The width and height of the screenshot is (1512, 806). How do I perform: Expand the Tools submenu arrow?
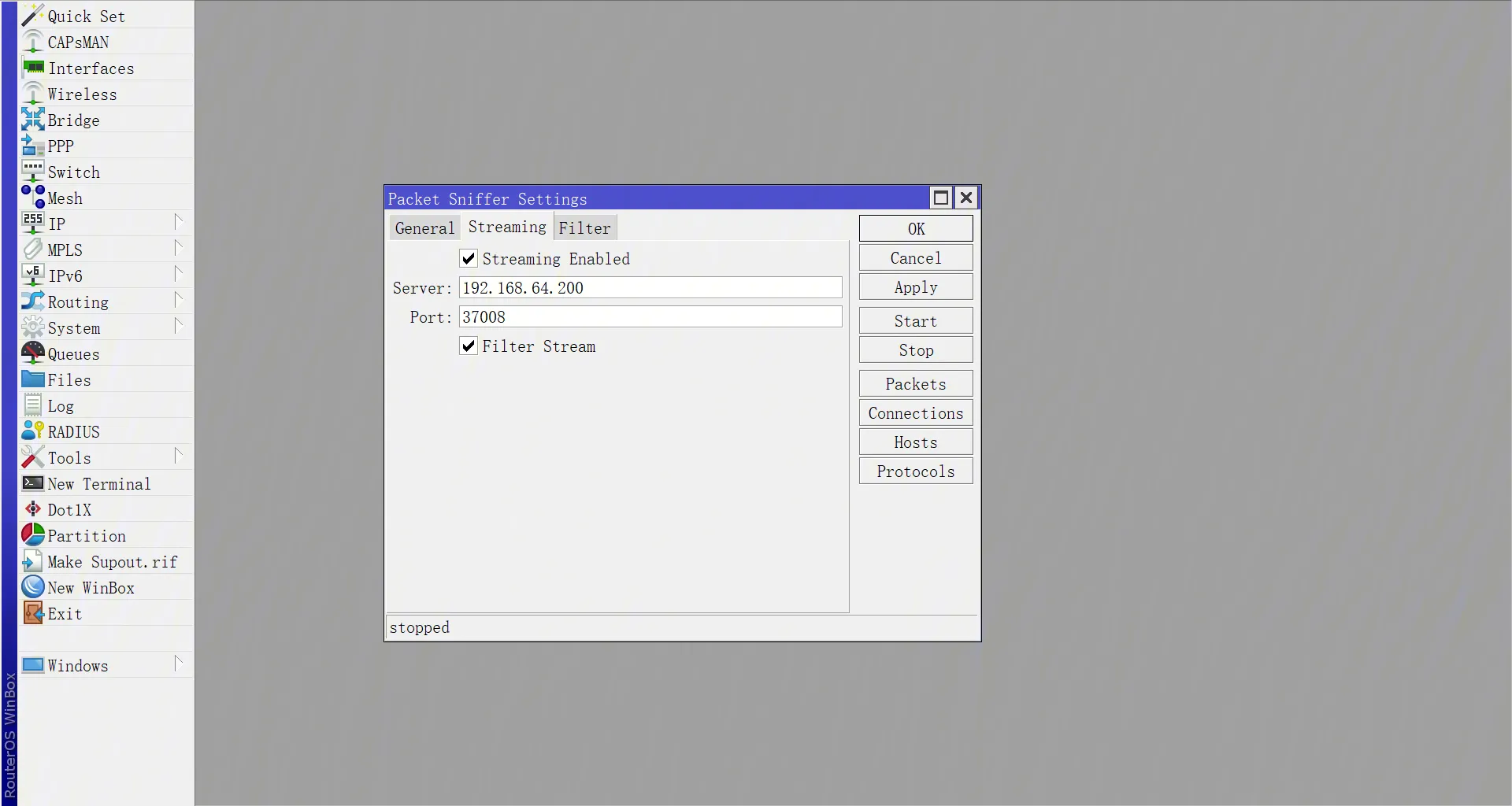tap(179, 457)
